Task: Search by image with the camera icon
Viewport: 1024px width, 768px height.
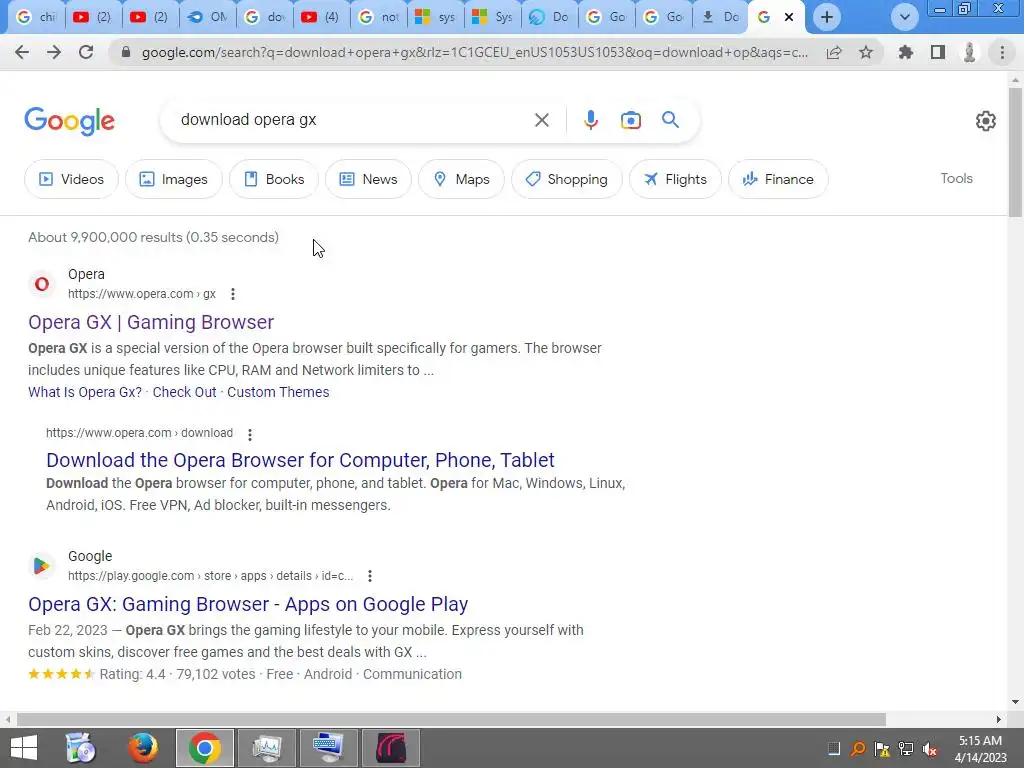Action: click(x=631, y=120)
